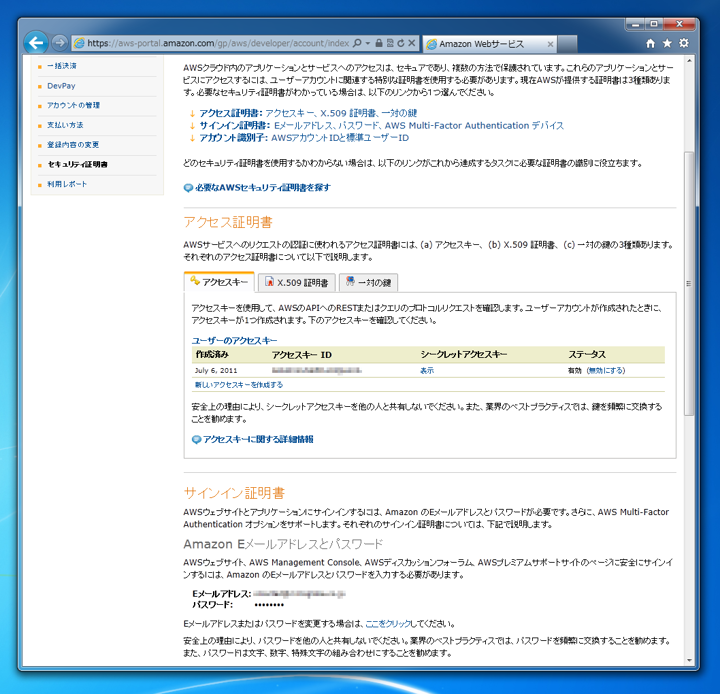This screenshot has height=694, width=720.
Task: Click 表示 to show the secret access key
Action: click(427, 371)
